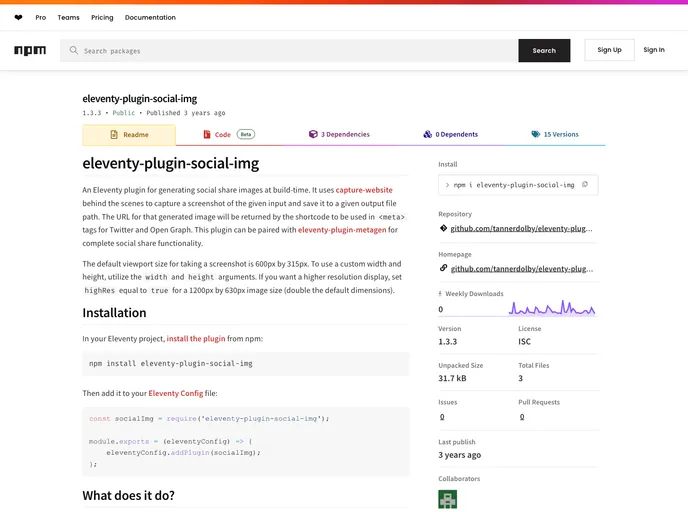Click the Dependents cubes icon

(427, 134)
